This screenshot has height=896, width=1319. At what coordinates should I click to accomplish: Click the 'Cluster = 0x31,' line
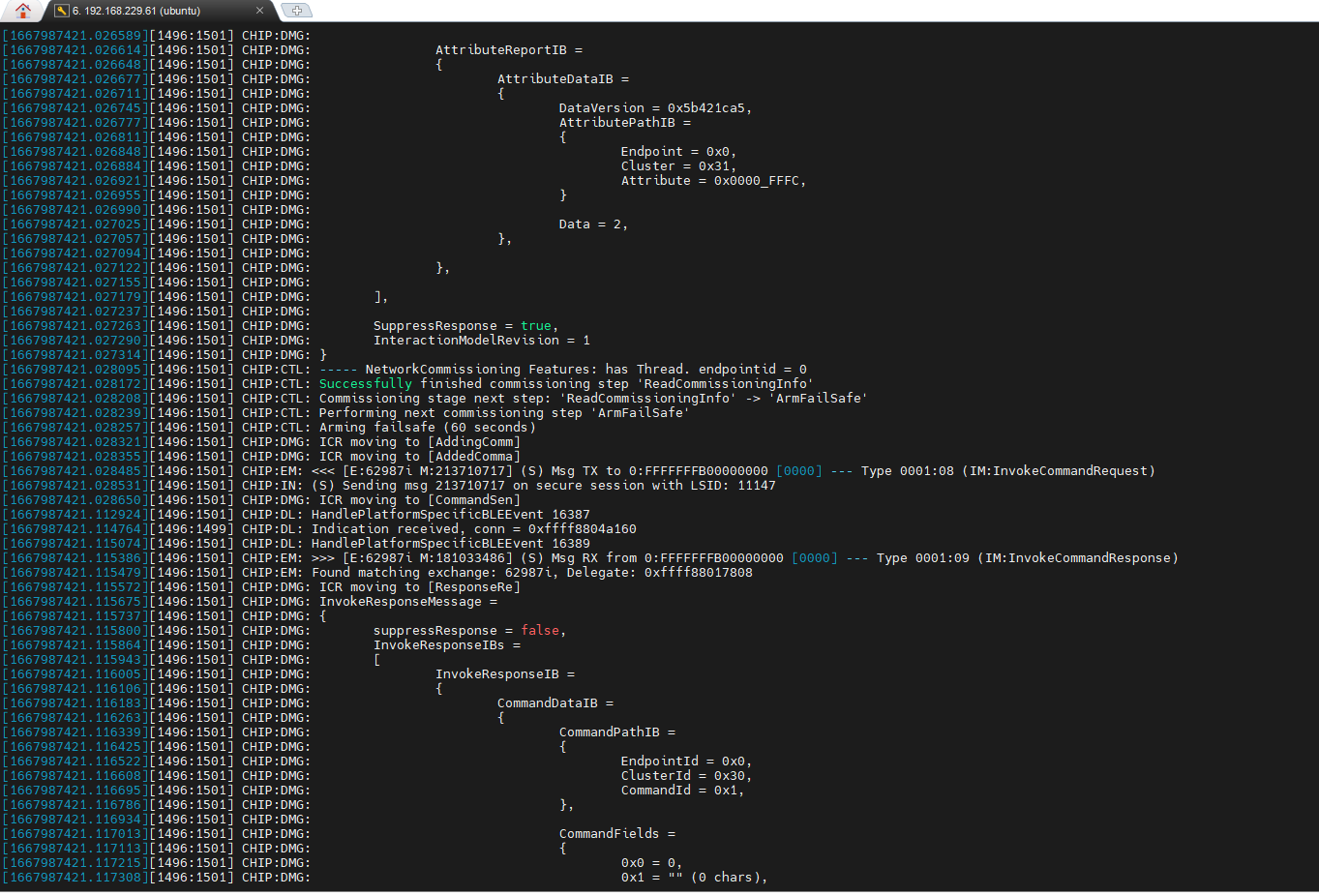pos(678,166)
